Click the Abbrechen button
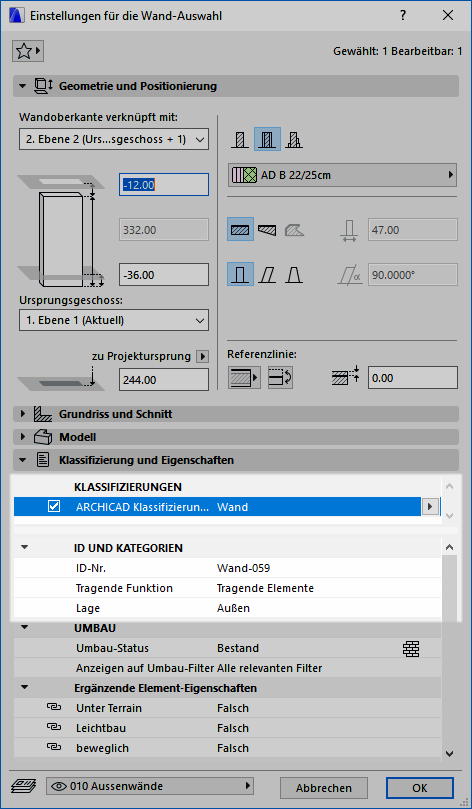 click(324, 788)
